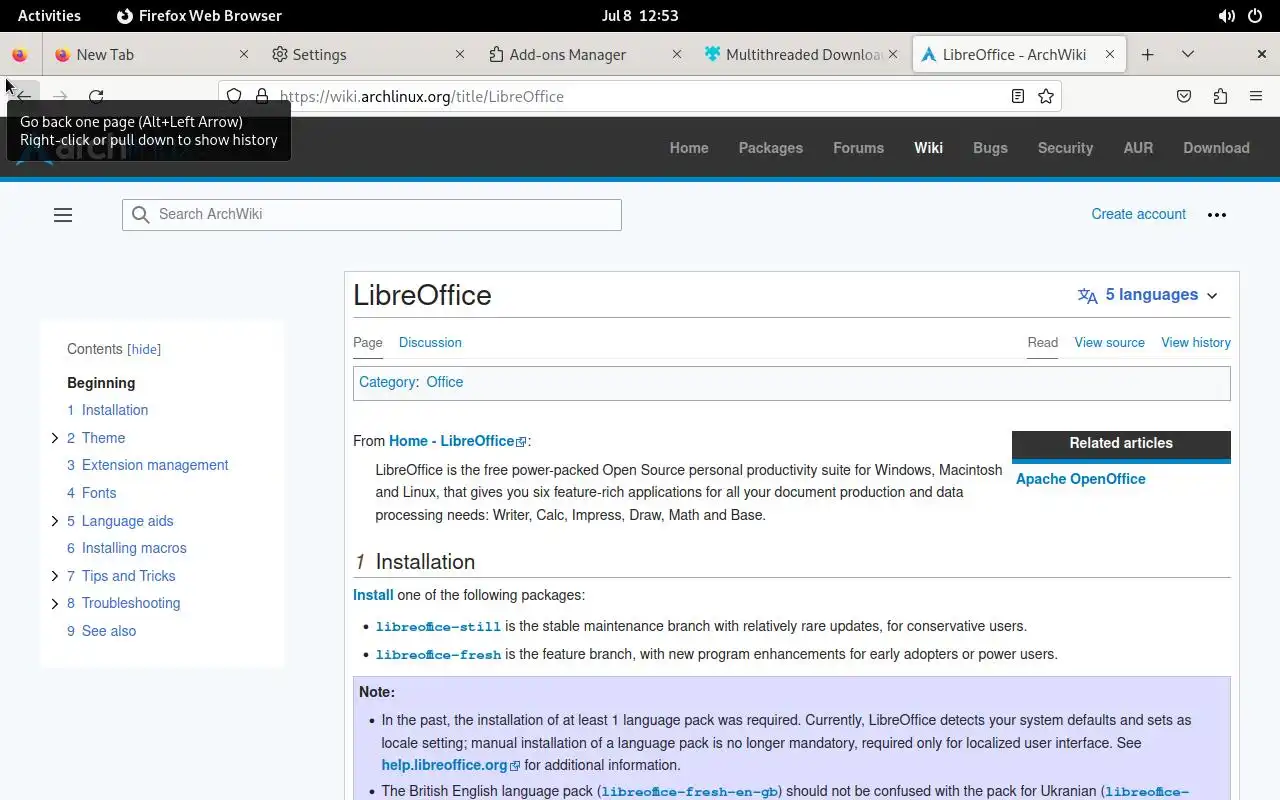Open tracking protection shield icon
Image resolution: width=1280 pixels, height=800 pixels.
(x=234, y=96)
